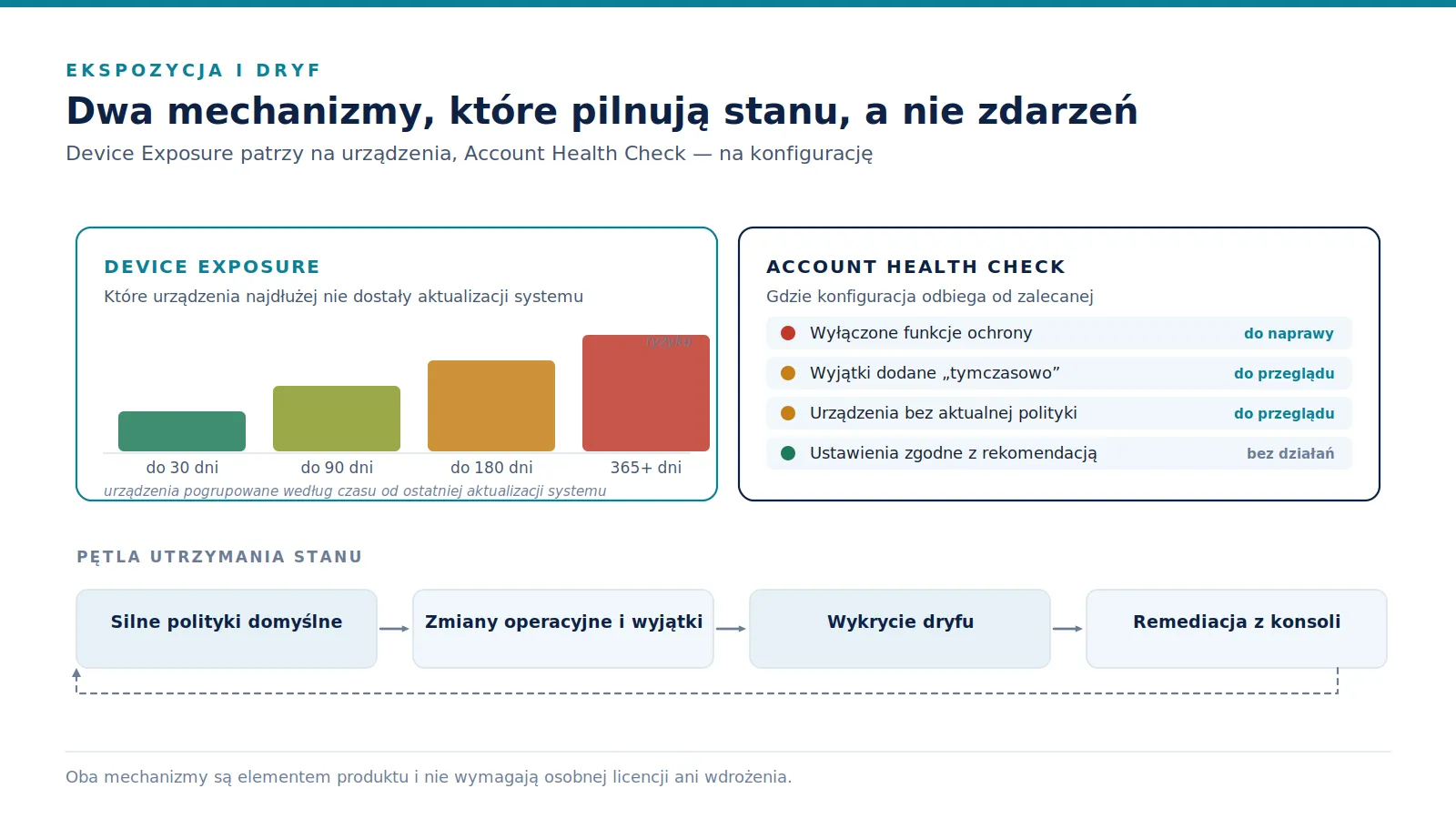Click the "DEVICE EXPOSURE" card heading
The width and height of the screenshot is (1456, 819).
point(212,267)
